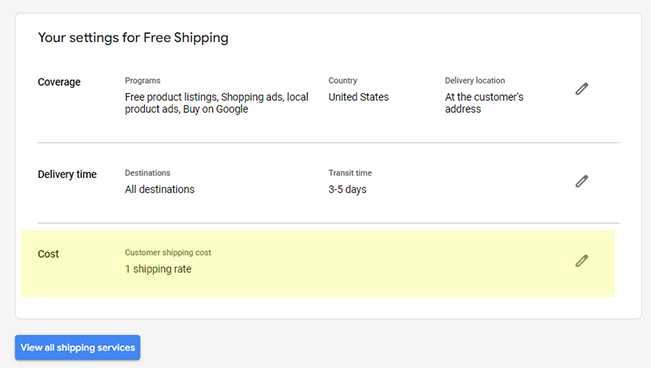The image size is (651, 368).
Task: Select the 'Your settings for Free Shipping' heading
Action: pyautogui.click(x=133, y=38)
